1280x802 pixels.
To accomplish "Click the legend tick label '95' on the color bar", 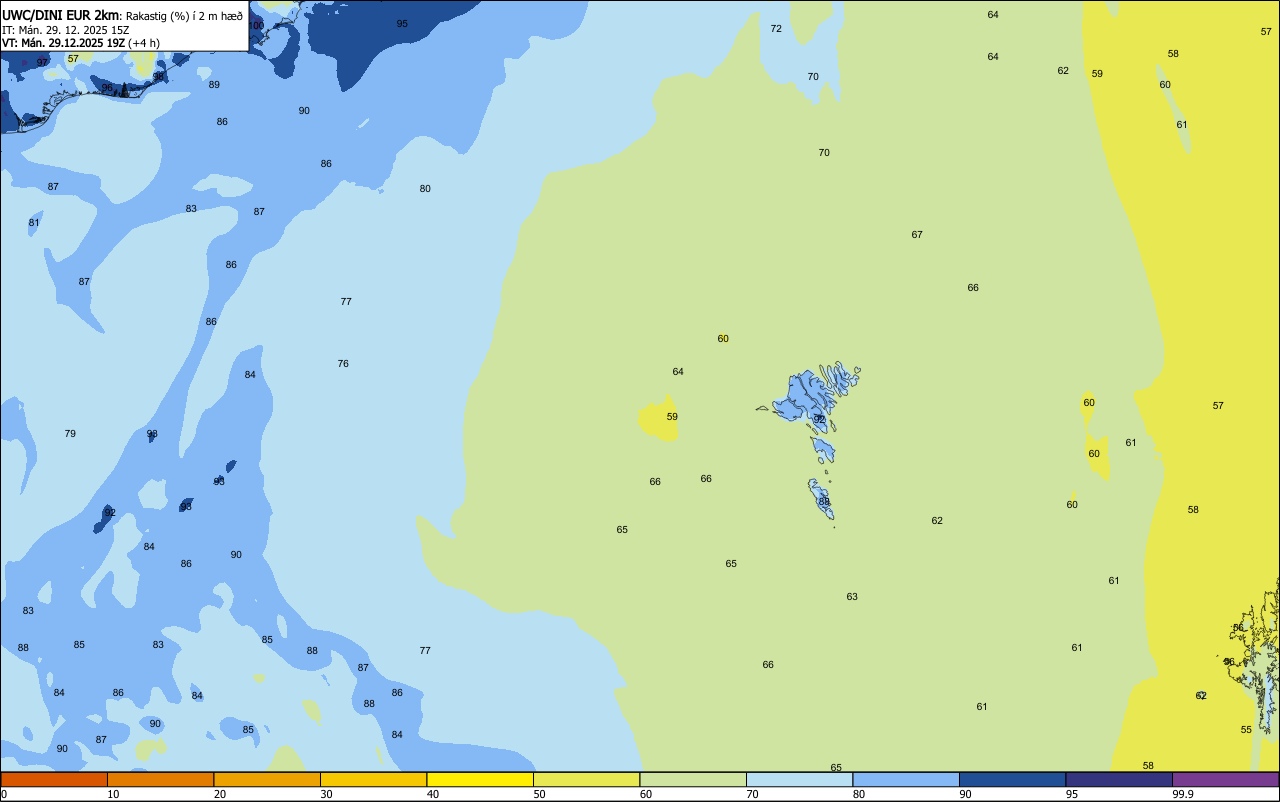I will (x=1072, y=794).
